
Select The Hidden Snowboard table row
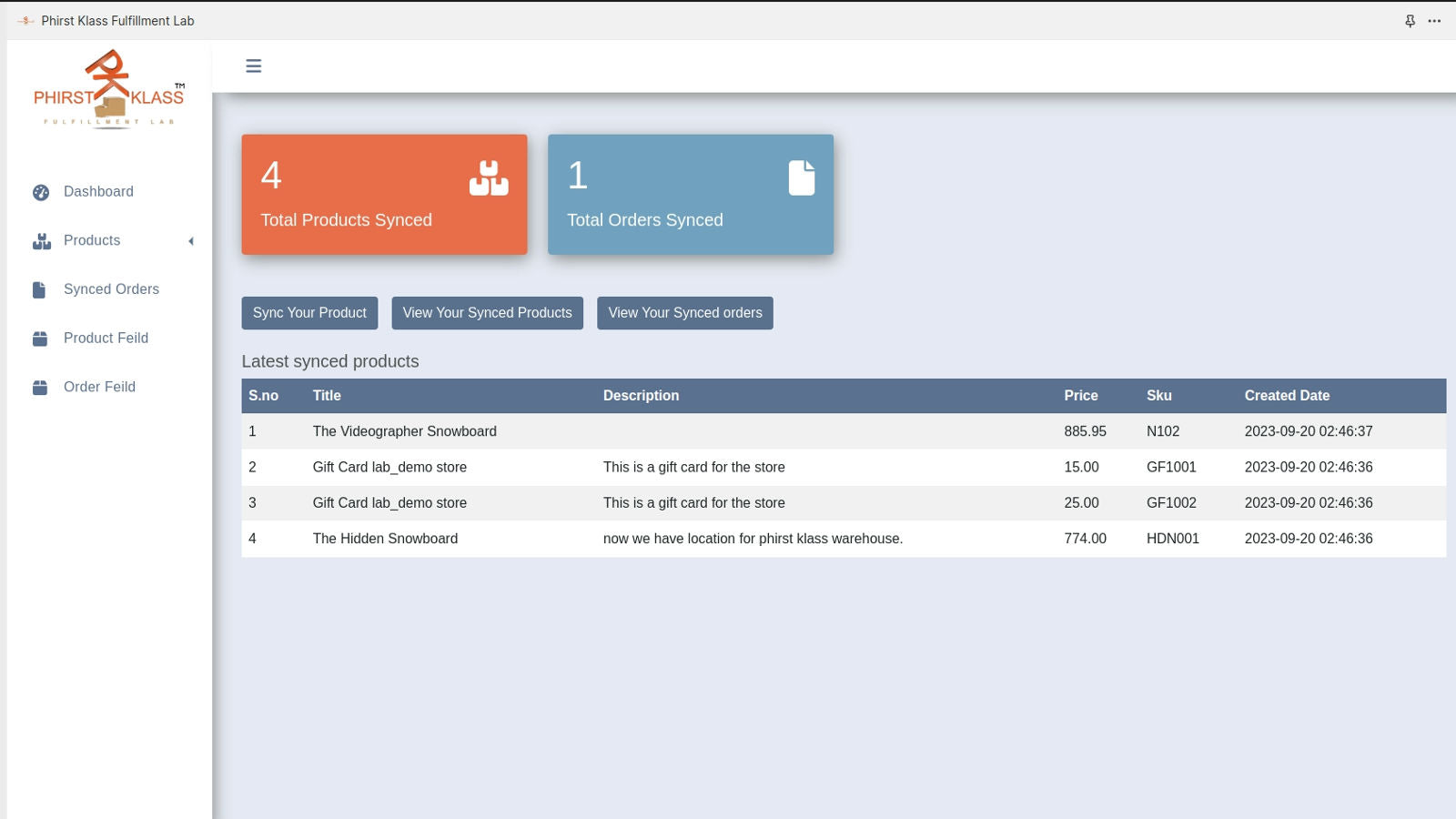pyautogui.click(x=728, y=538)
